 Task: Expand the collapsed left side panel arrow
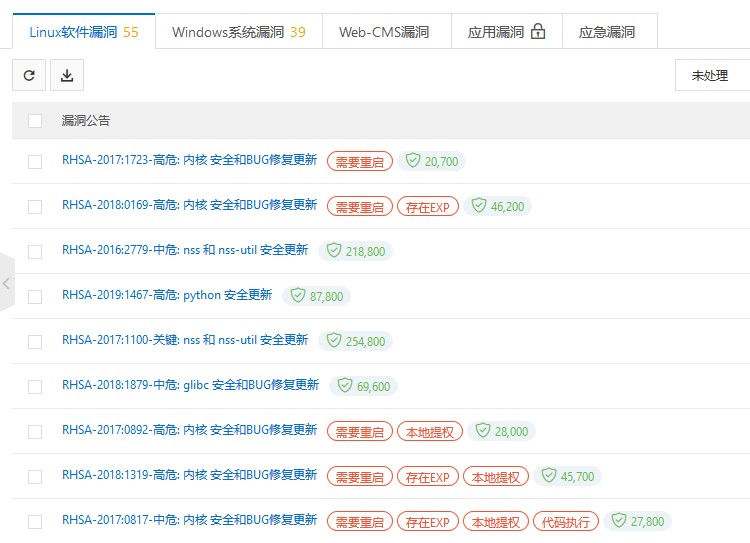click(6, 284)
